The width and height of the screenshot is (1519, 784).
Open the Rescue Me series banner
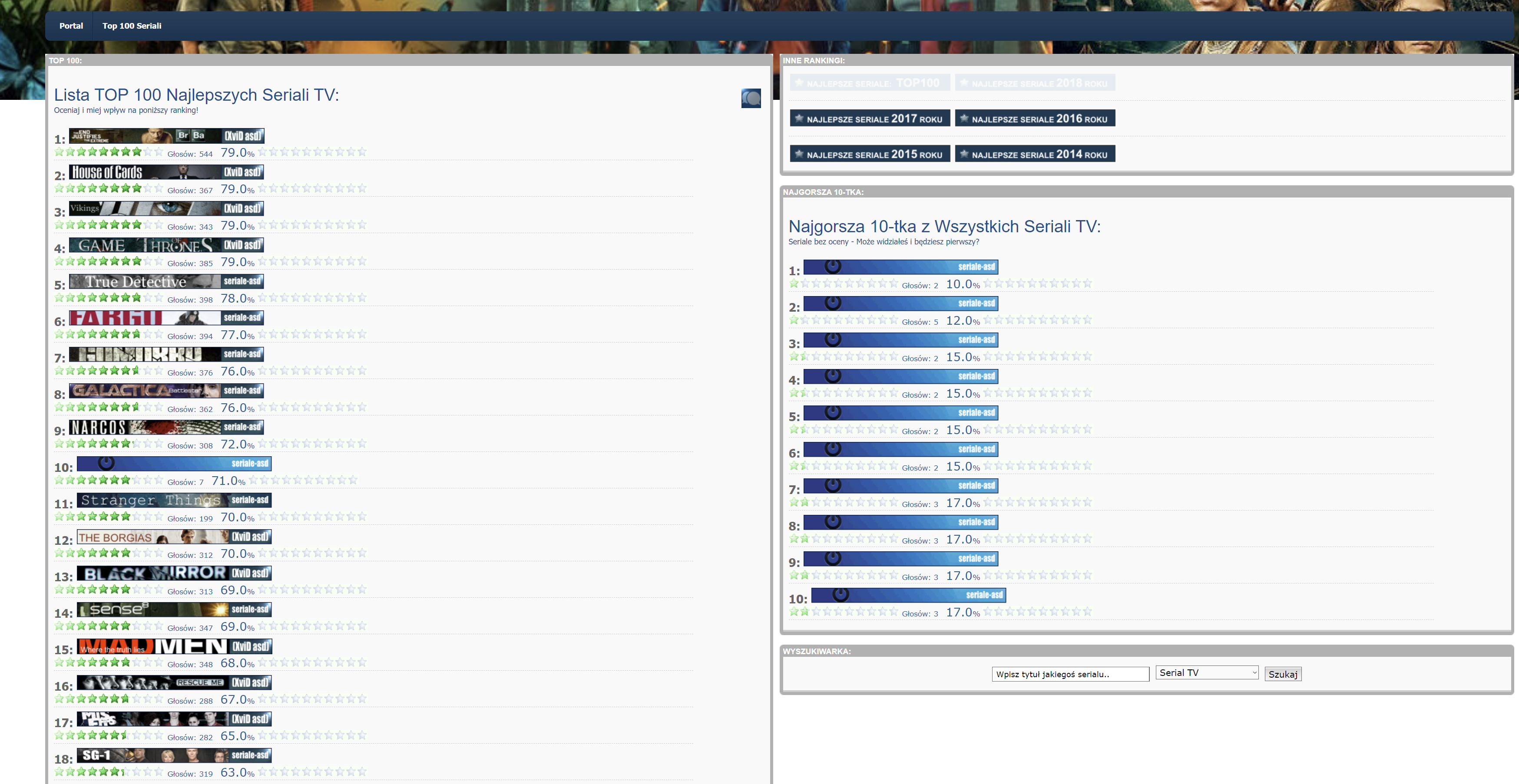click(174, 682)
